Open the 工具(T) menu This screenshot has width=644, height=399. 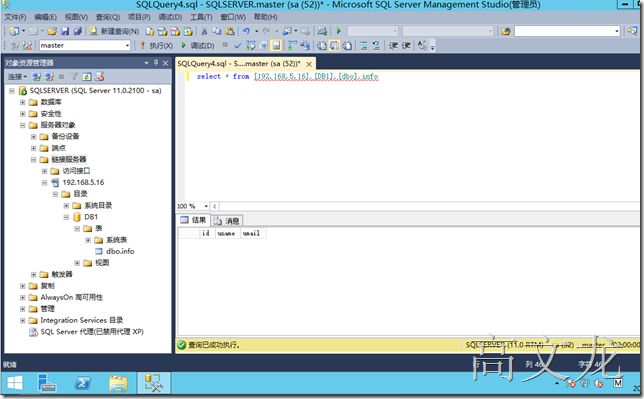pyautogui.click(x=201, y=17)
